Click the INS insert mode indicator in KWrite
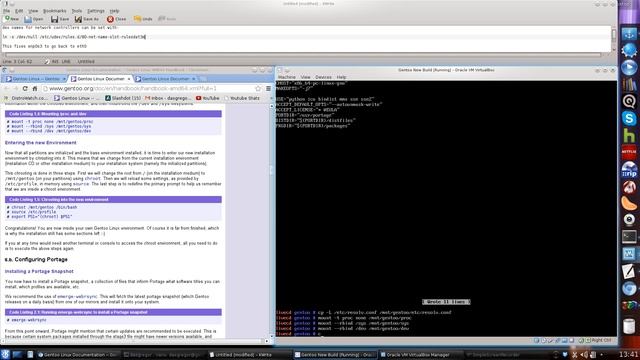640x360 pixels. (x=55, y=62)
